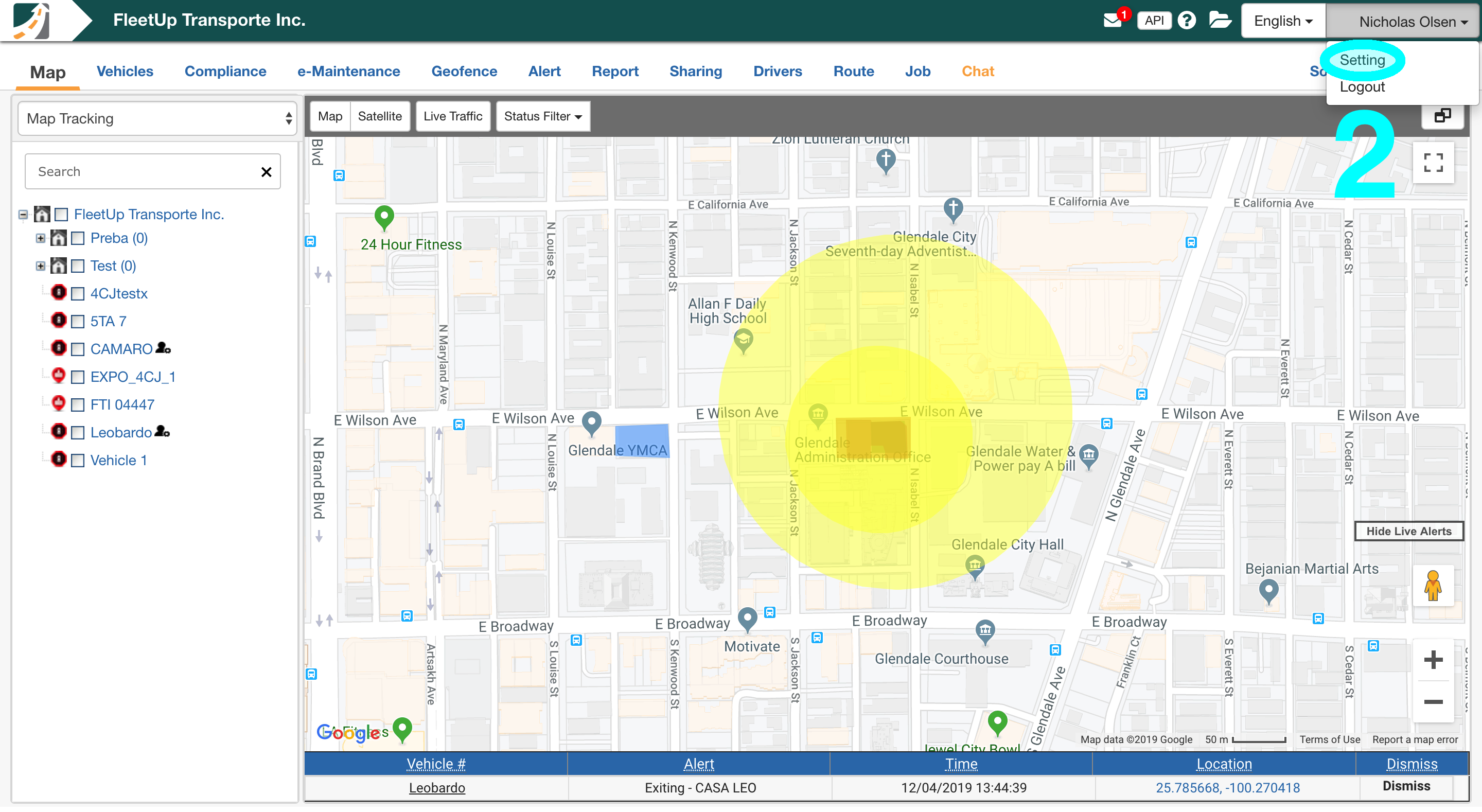Click the Preba group building icon
Viewport: 1482px width, 812px height.
(59, 238)
